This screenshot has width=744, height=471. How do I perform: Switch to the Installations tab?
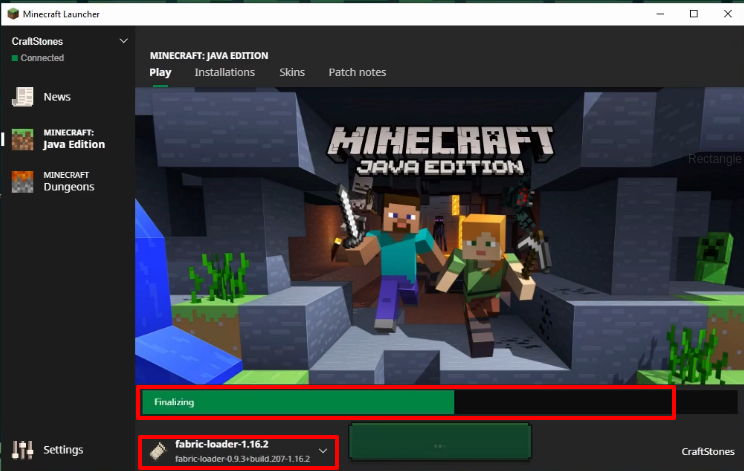(x=224, y=73)
